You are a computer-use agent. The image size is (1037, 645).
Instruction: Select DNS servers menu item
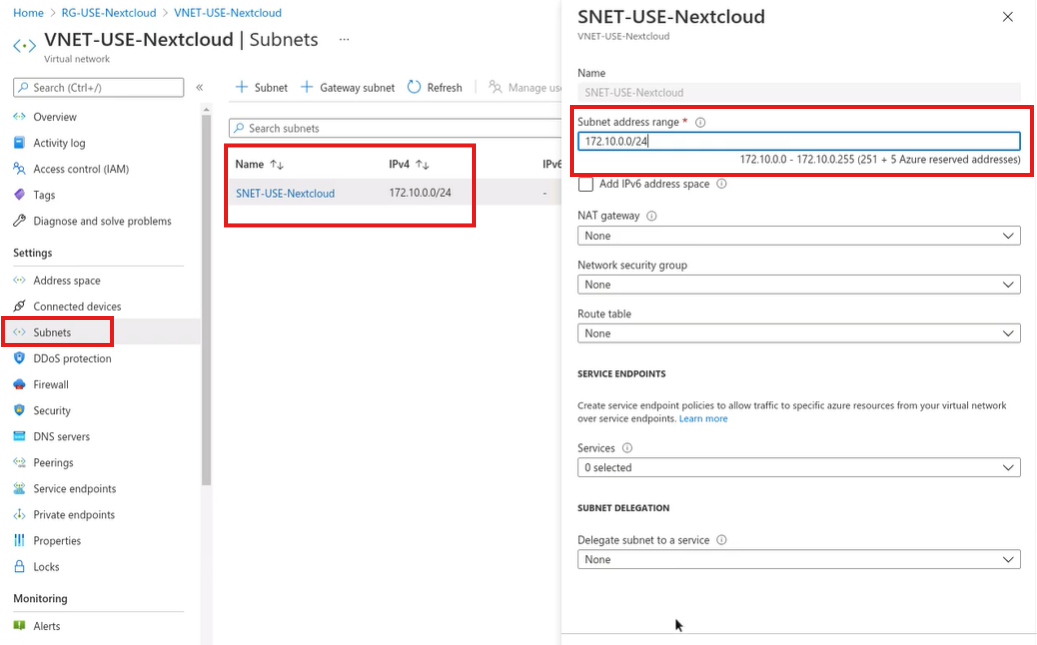pyautogui.click(x=62, y=437)
